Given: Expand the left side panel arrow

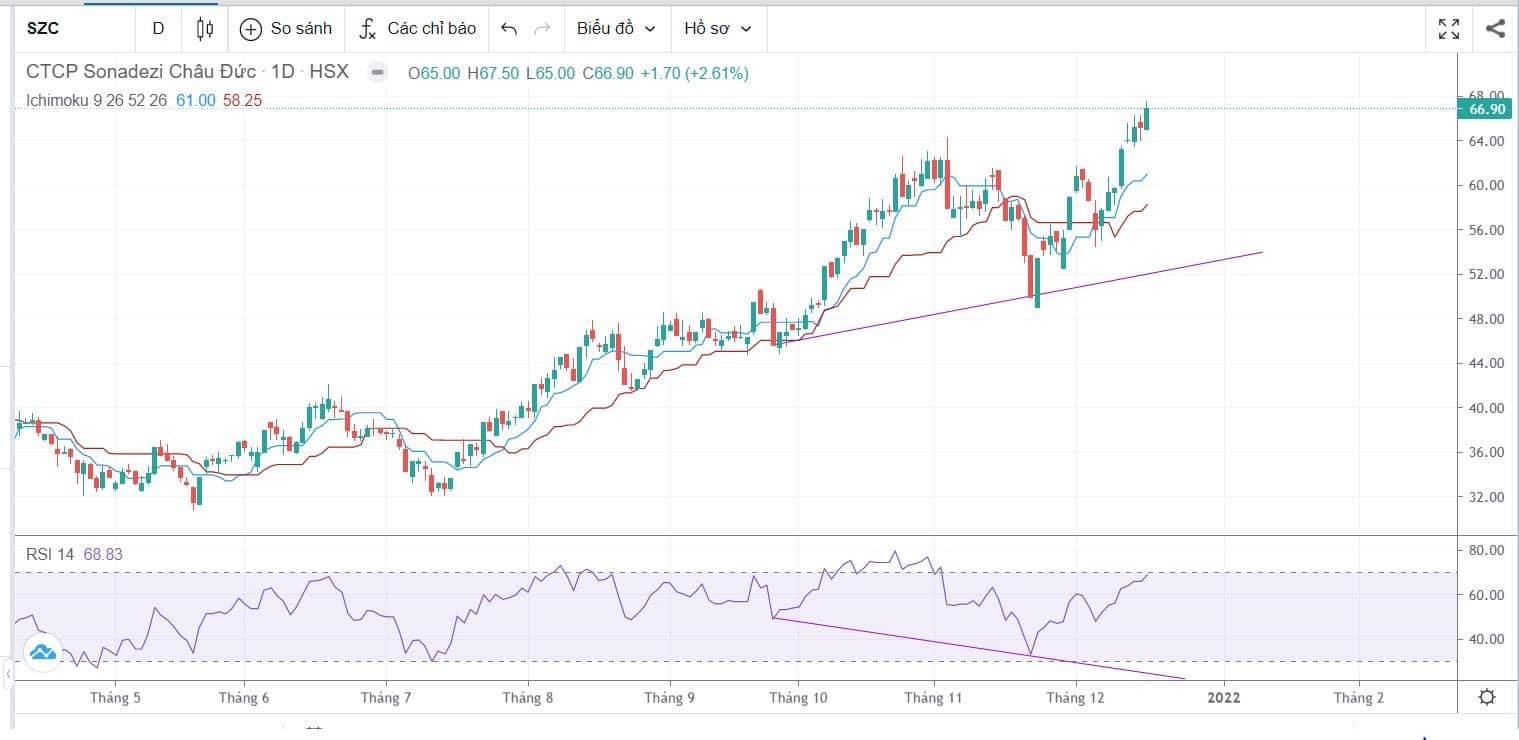Looking at the screenshot, I should coord(7,675).
